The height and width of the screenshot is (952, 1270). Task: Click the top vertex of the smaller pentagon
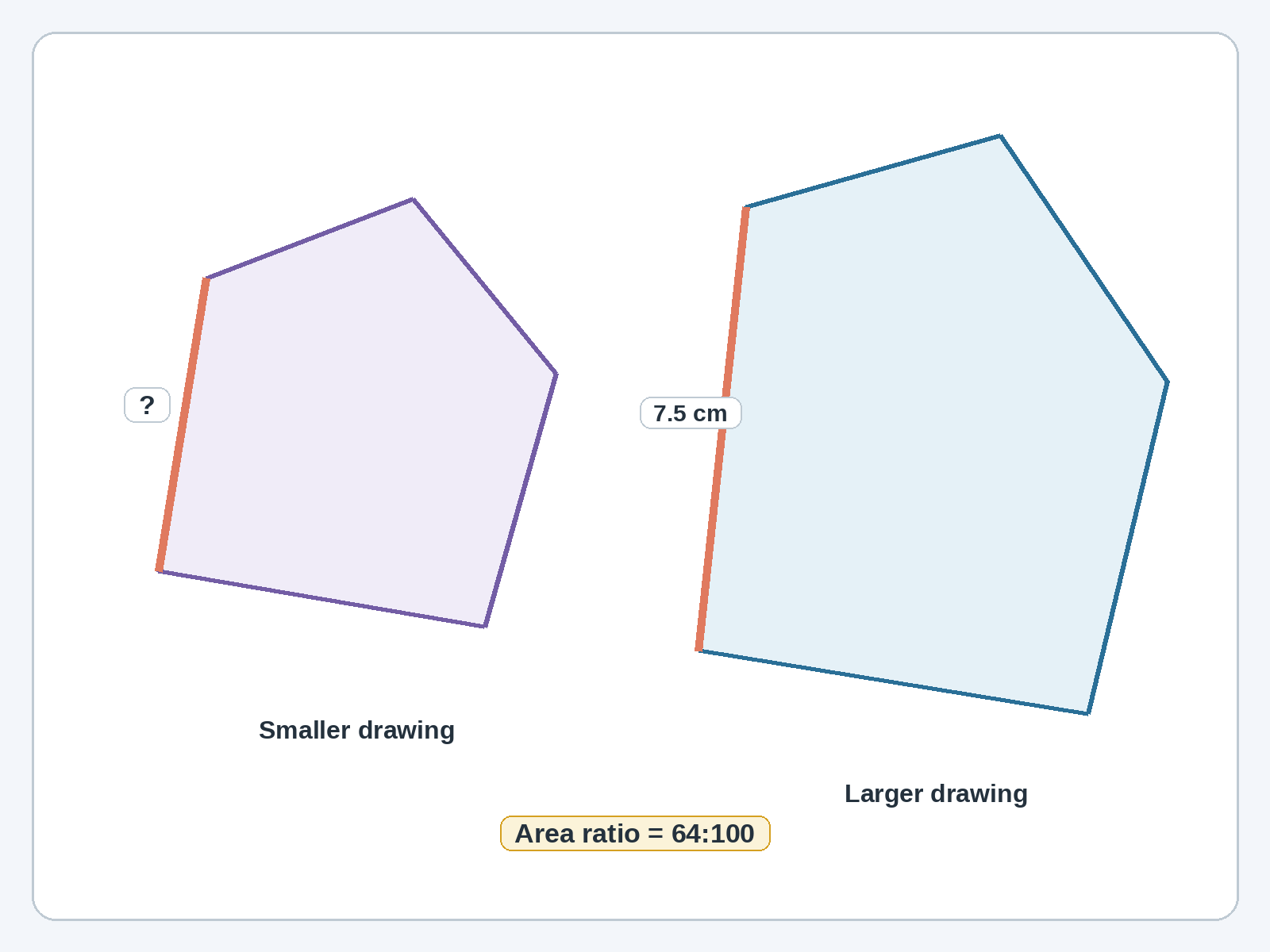tap(413, 198)
